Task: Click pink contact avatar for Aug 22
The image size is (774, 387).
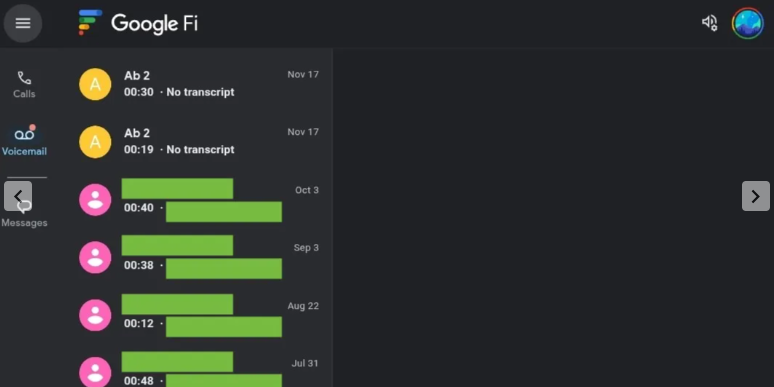Action: 95,315
